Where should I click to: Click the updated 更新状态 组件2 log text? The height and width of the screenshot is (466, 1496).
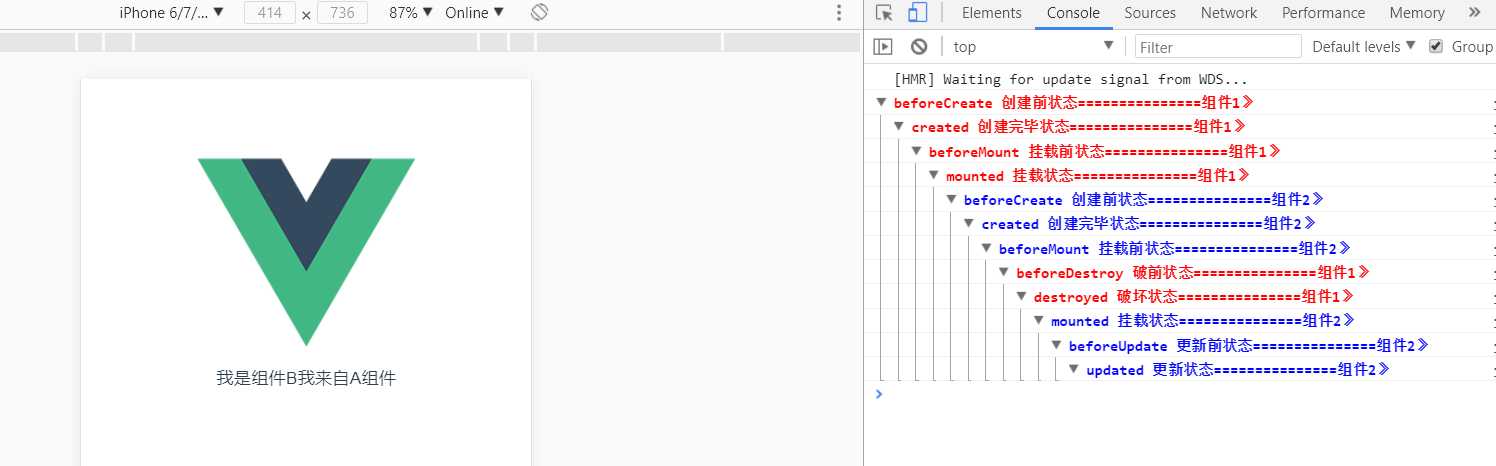coord(1237,370)
